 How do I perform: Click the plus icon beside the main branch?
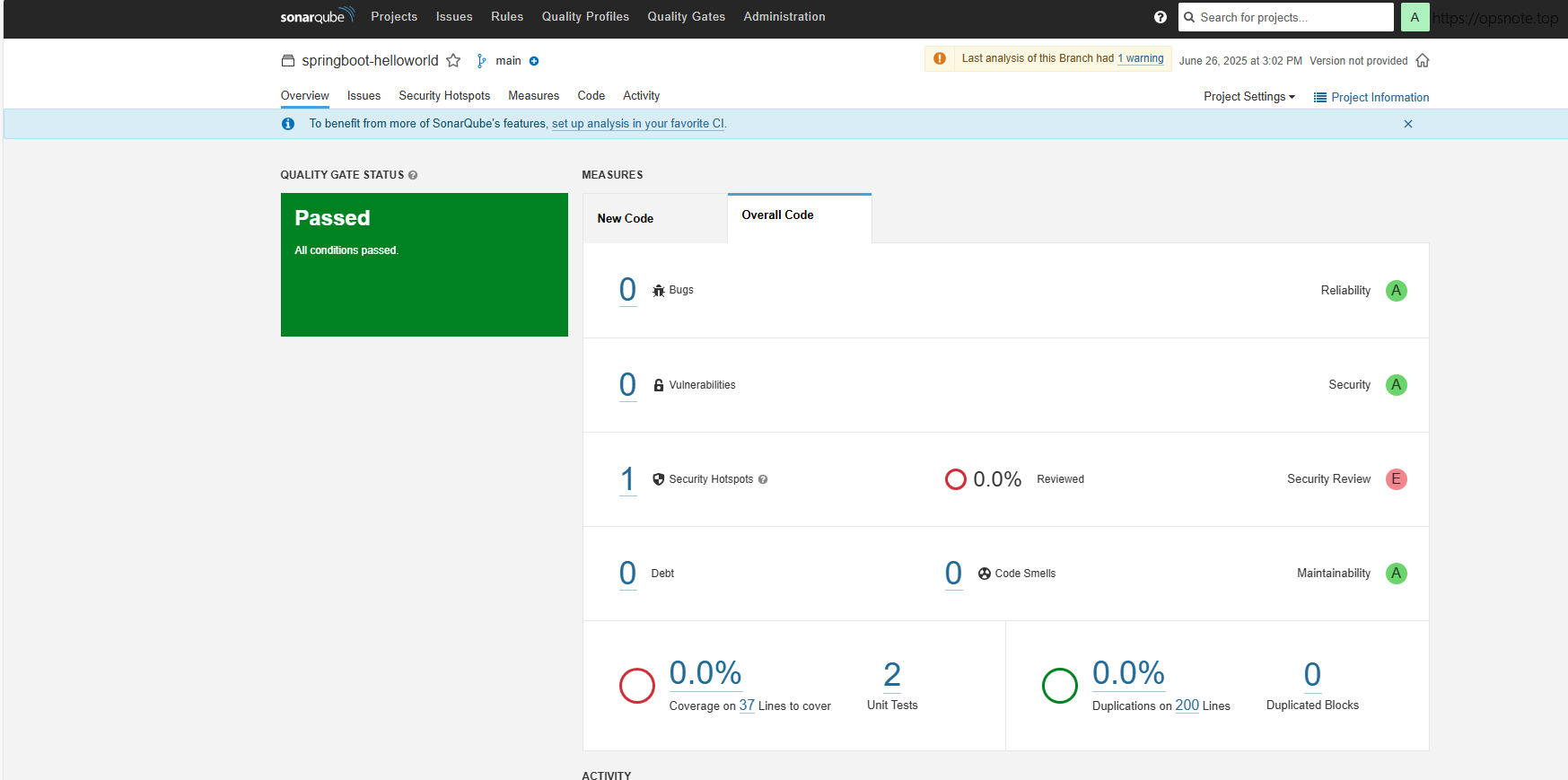[534, 61]
